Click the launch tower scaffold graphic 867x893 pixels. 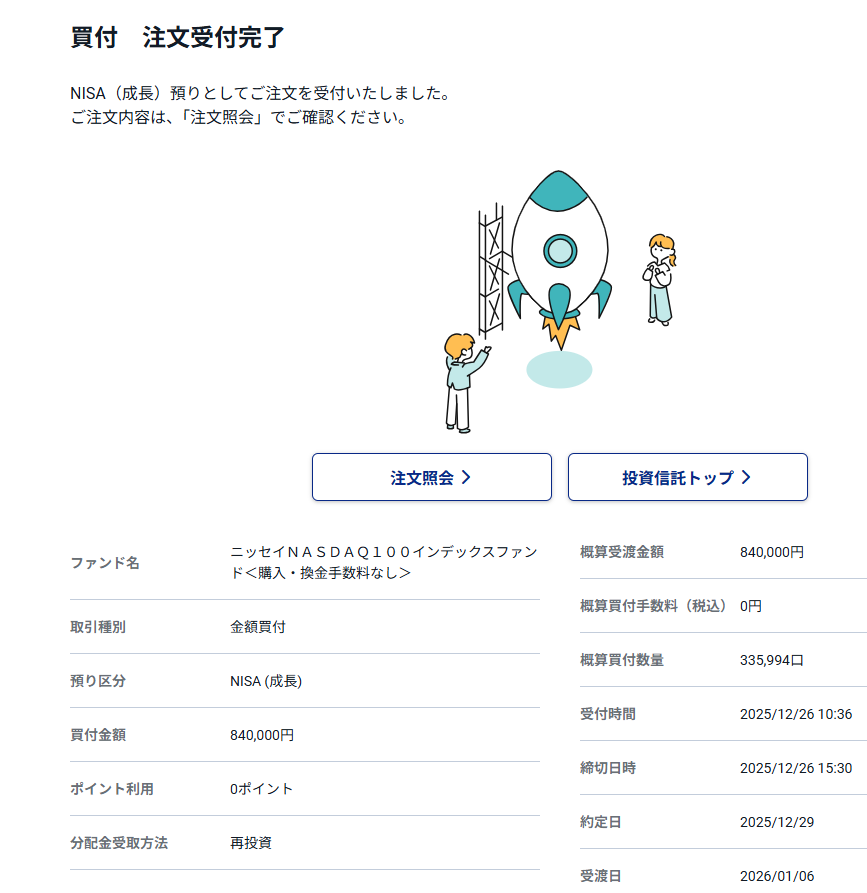(493, 270)
